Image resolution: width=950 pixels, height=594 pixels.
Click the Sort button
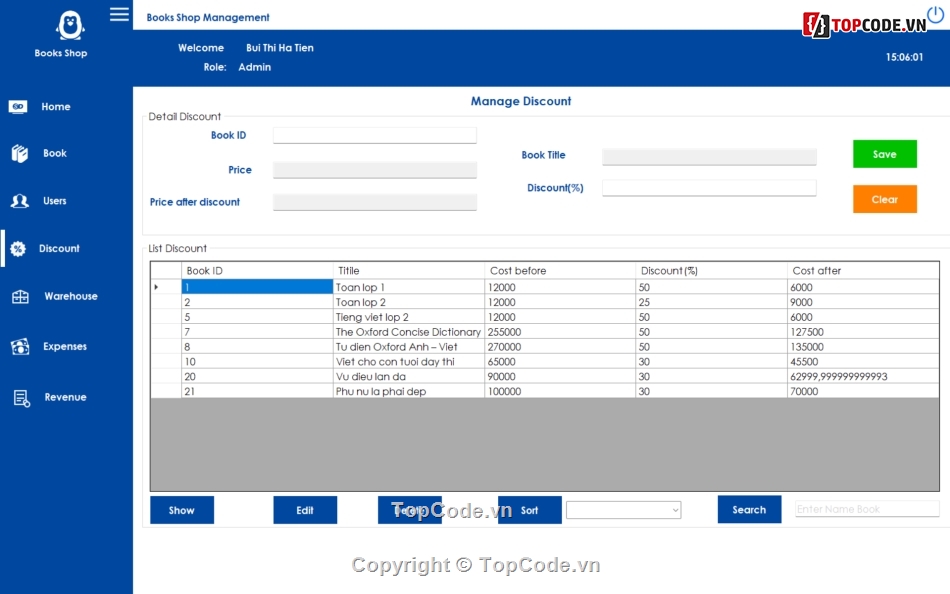pyautogui.click(x=530, y=510)
